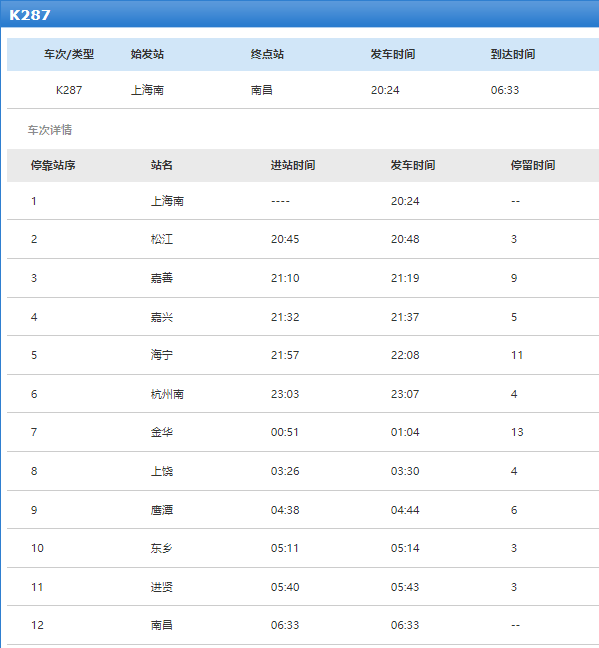
Task: Click the 终点站 column header
Action: (x=267, y=54)
